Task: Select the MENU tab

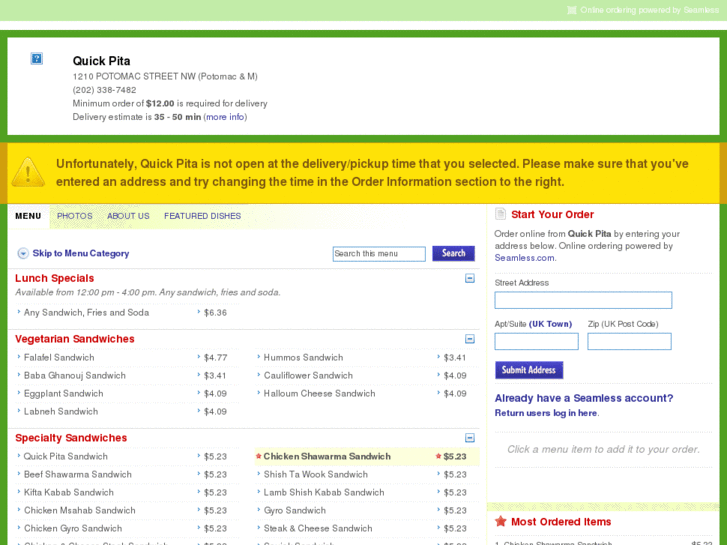Action: pos(28,216)
